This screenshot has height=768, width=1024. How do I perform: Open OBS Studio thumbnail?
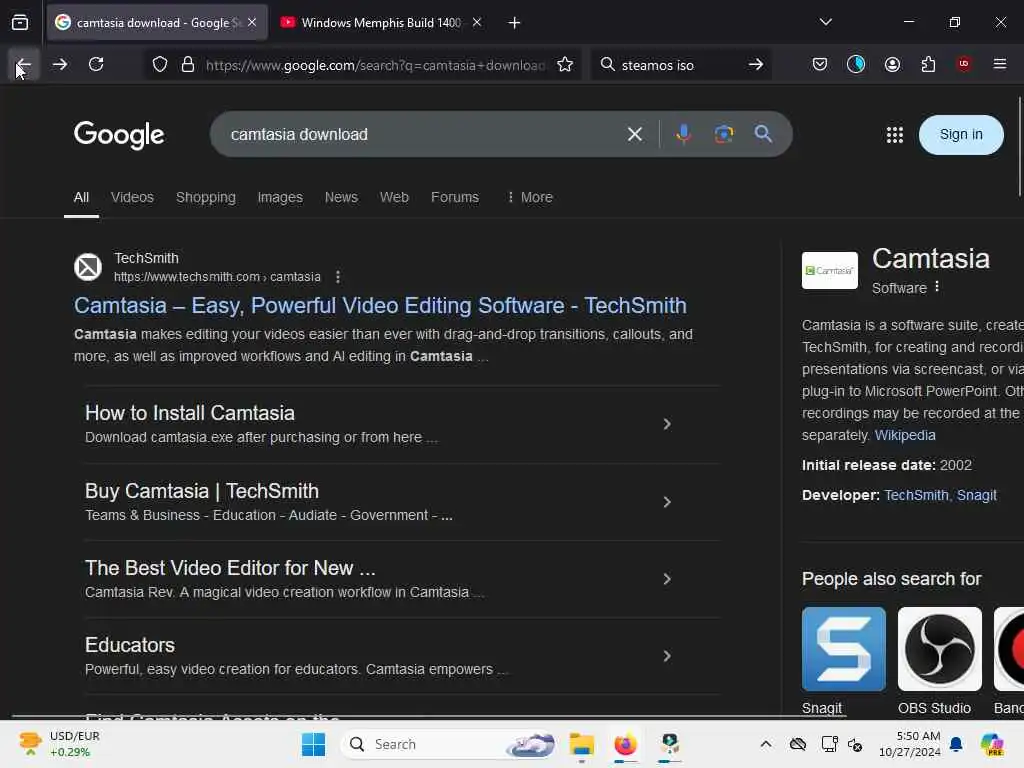coord(940,649)
